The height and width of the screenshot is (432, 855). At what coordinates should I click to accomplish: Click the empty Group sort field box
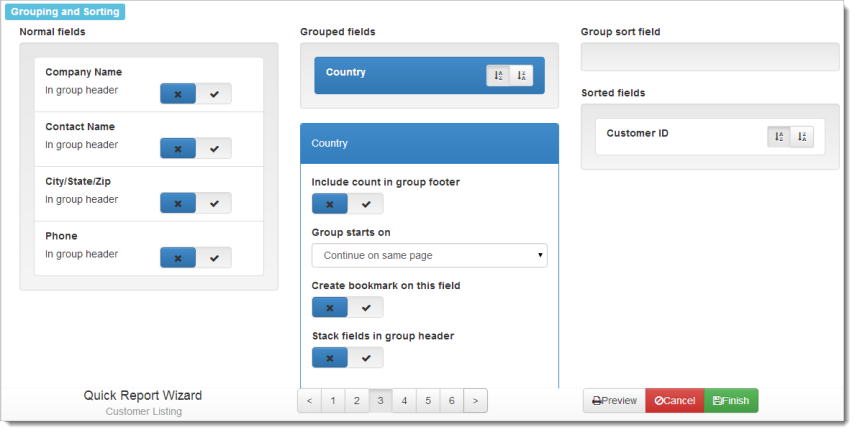coord(709,58)
